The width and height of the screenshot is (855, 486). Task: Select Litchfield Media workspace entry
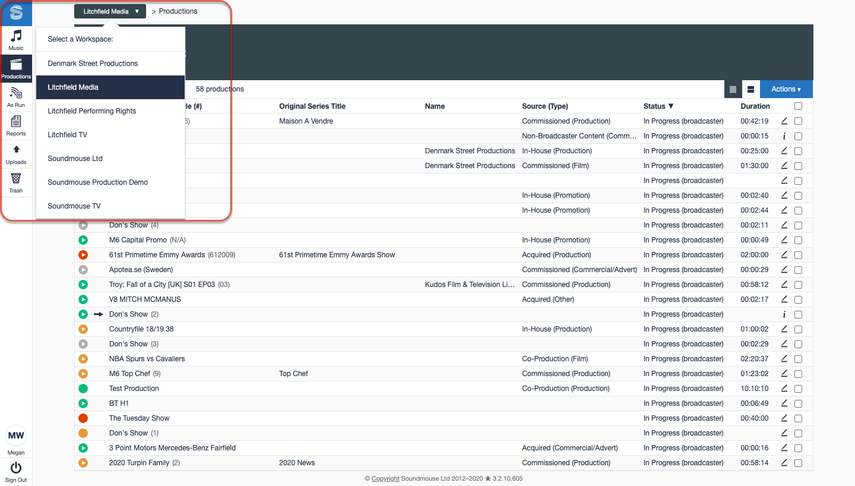click(x=110, y=87)
